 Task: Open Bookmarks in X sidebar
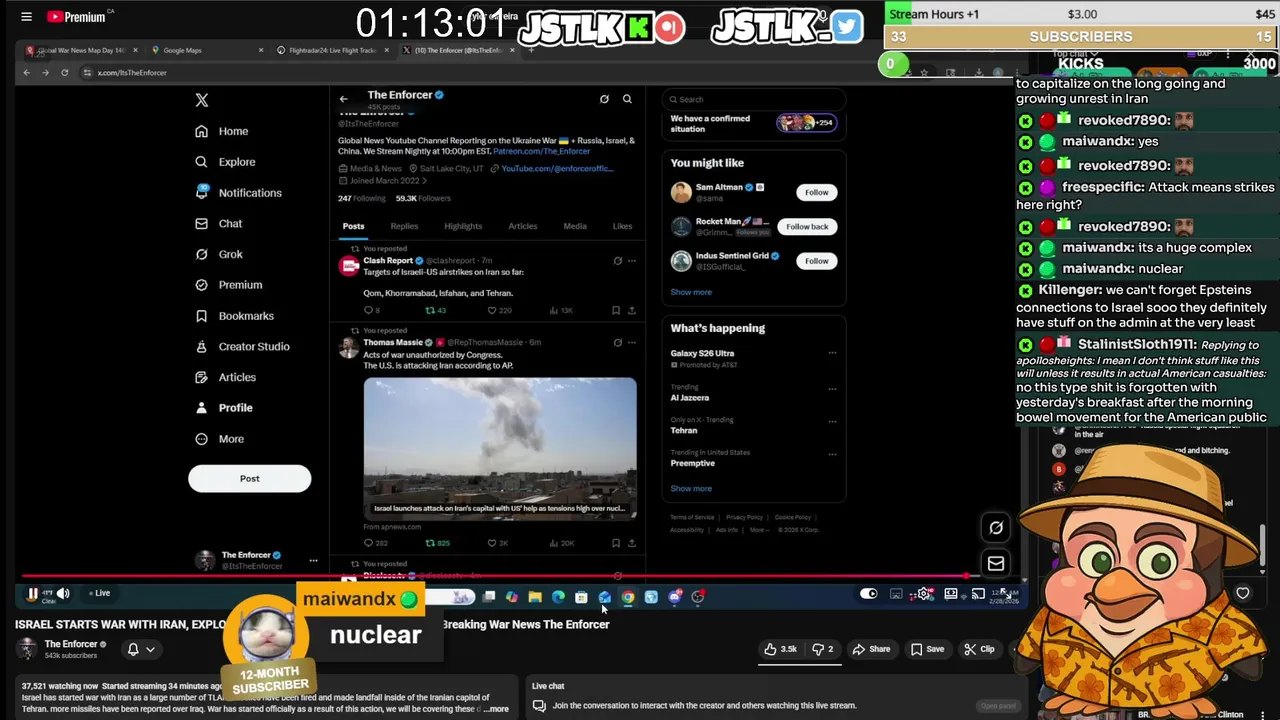click(x=234, y=316)
